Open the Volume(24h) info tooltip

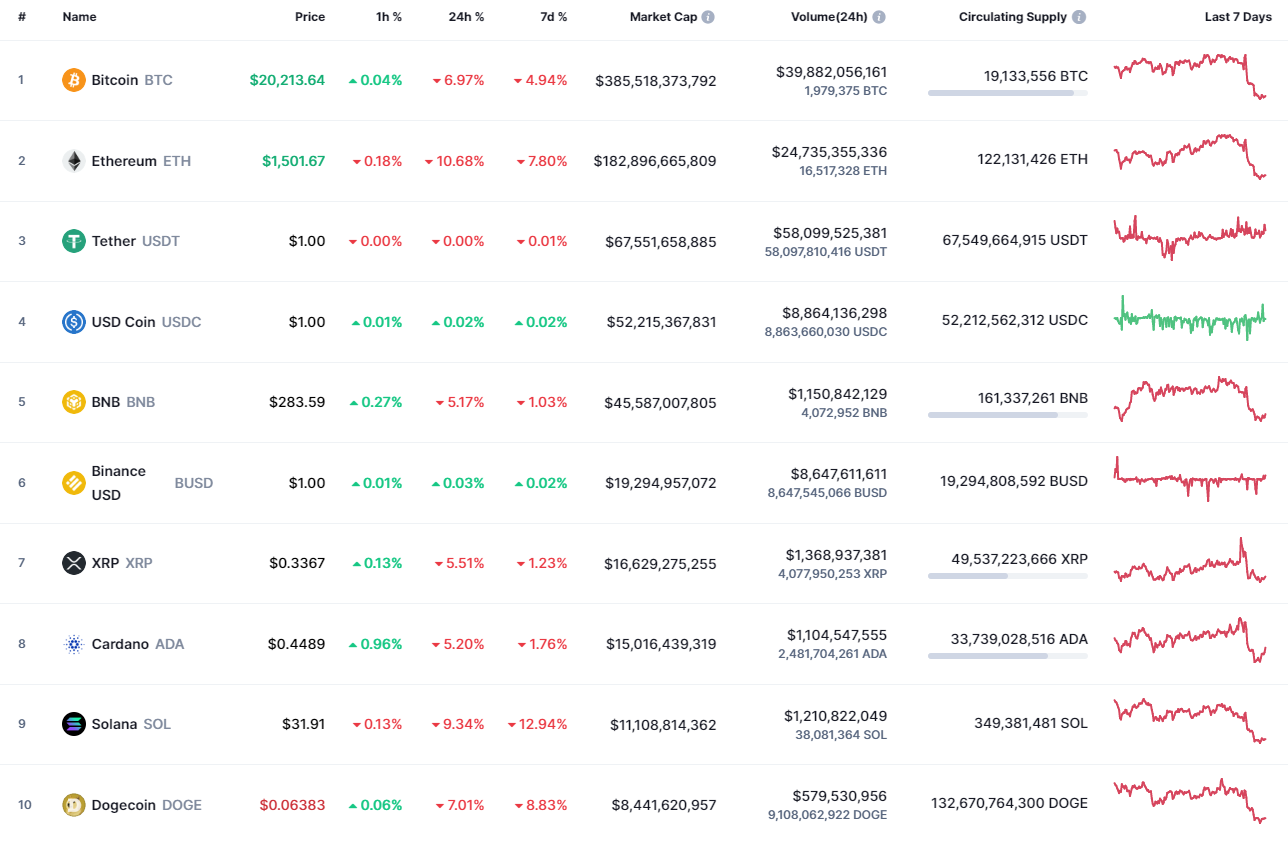[879, 16]
